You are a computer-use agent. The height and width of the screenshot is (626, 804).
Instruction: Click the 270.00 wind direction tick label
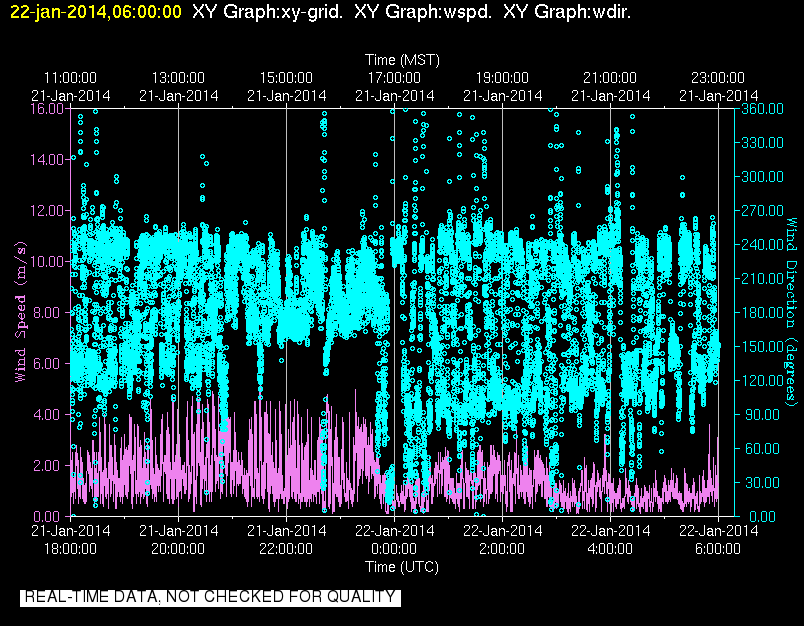pyautogui.click(x=762, y=211)
